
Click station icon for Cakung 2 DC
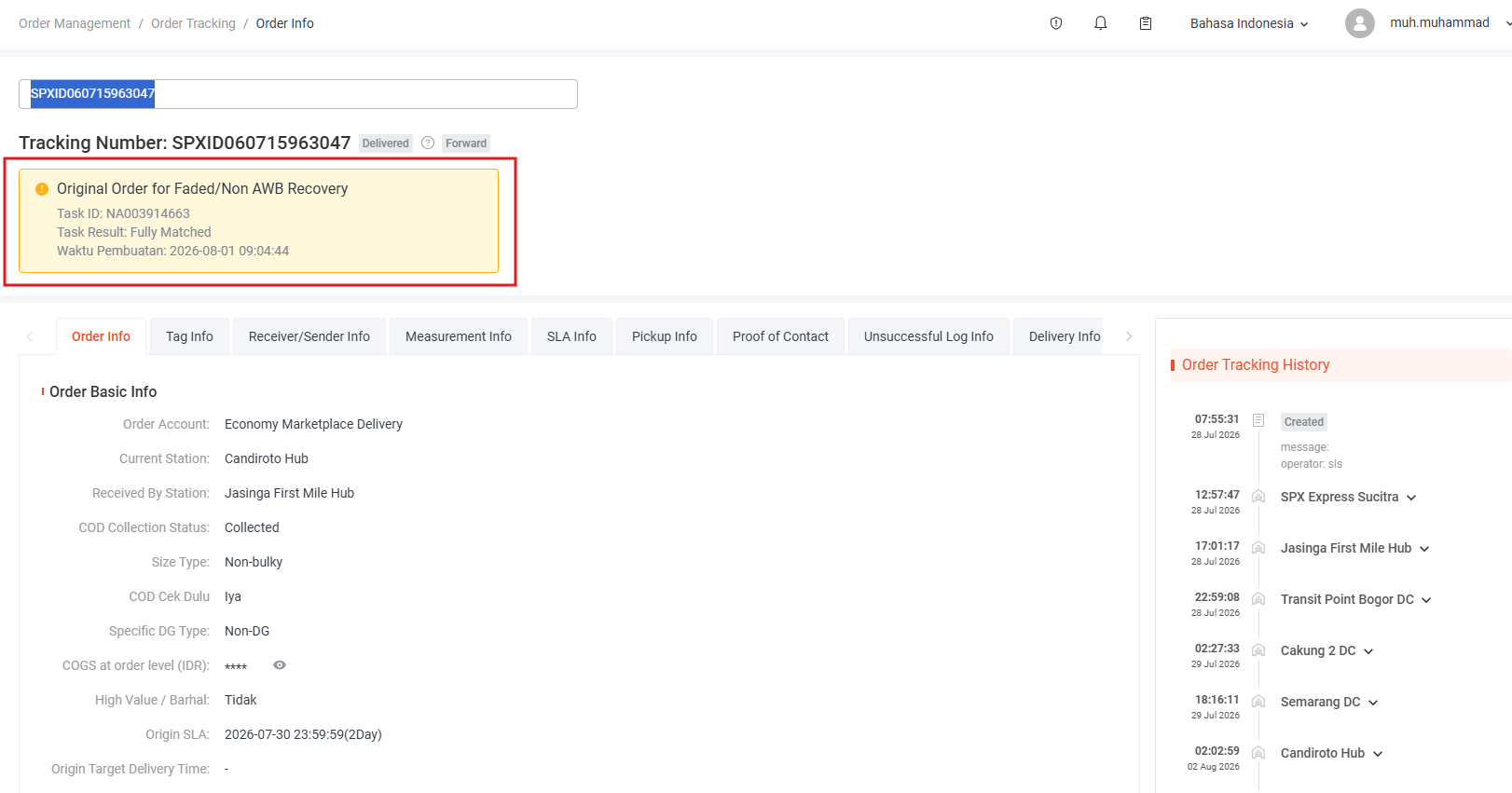point(1258,649)
